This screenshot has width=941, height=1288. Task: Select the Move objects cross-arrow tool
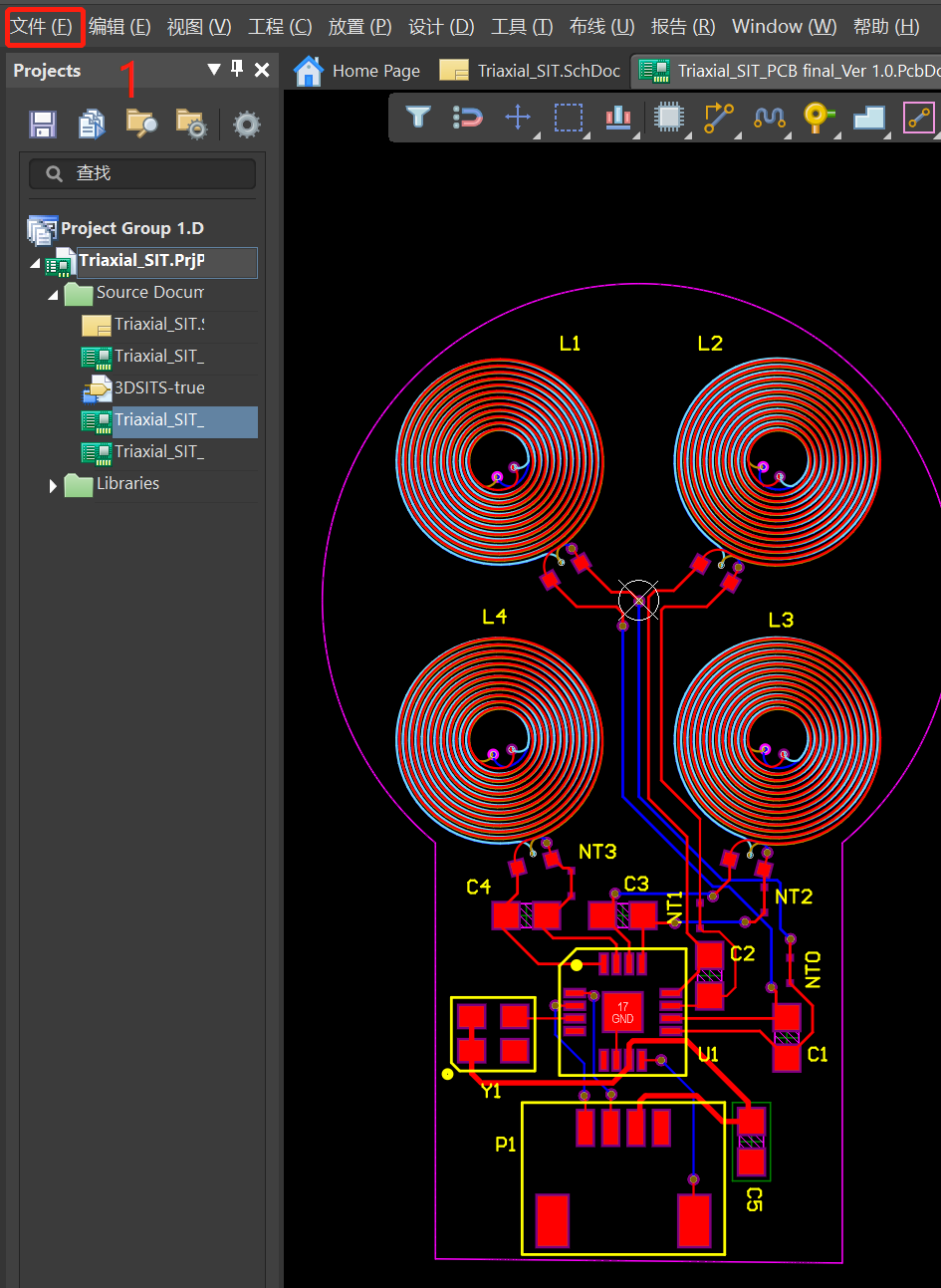click(518, 118)
